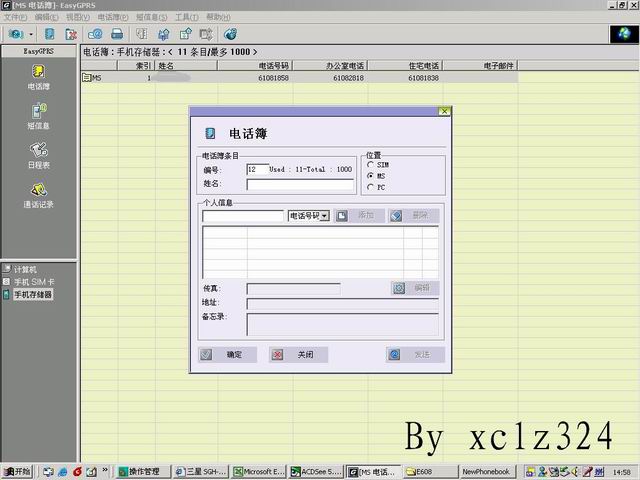
Task: Click the 编号 field showing 12
Action: (257, 169)
